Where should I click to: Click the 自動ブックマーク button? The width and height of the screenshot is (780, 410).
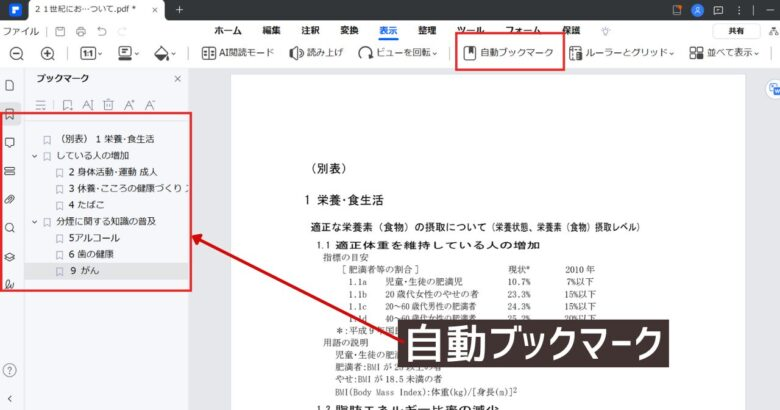tap(508, 52)
